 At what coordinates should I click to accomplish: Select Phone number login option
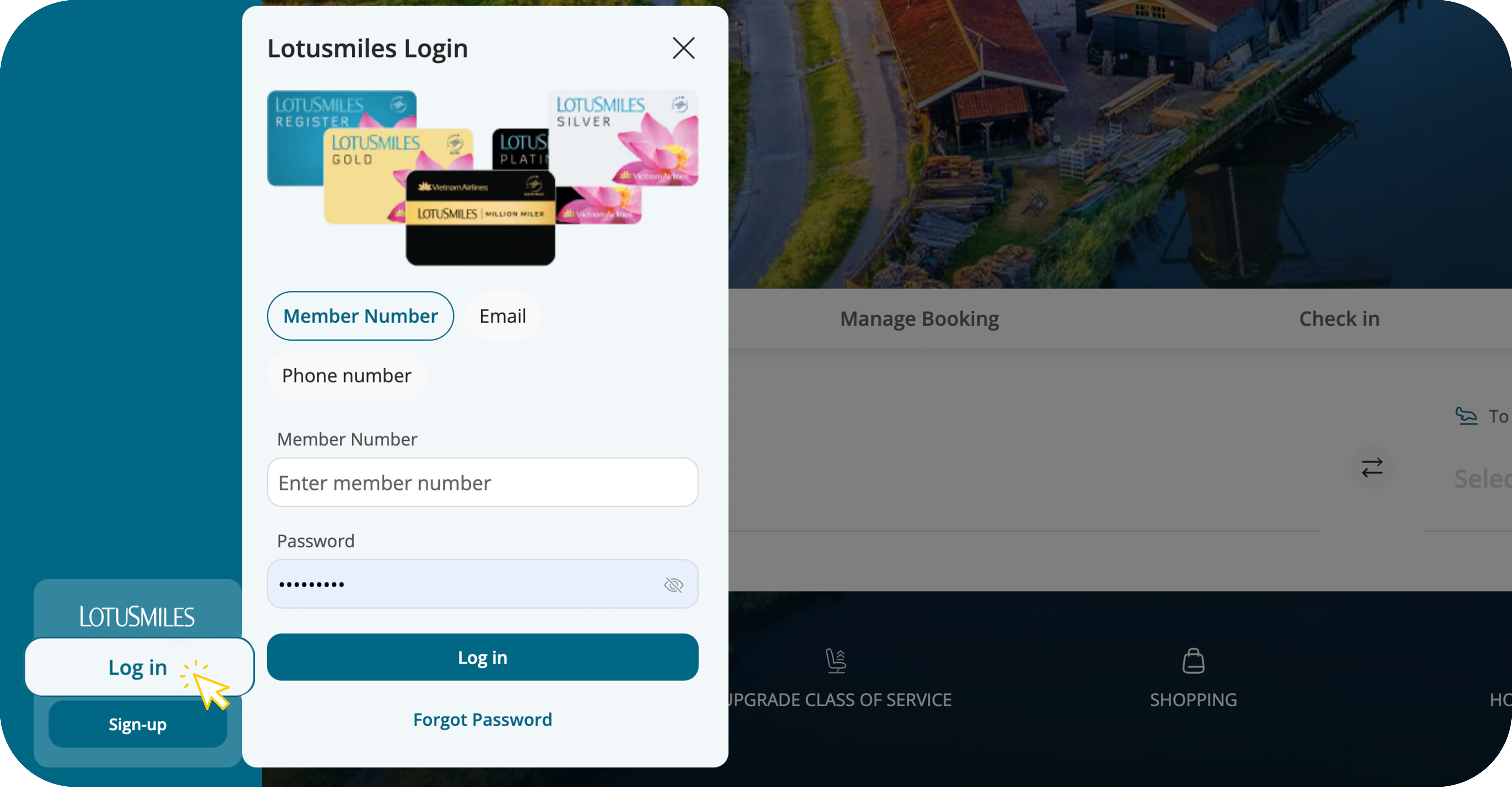(346, 376)
